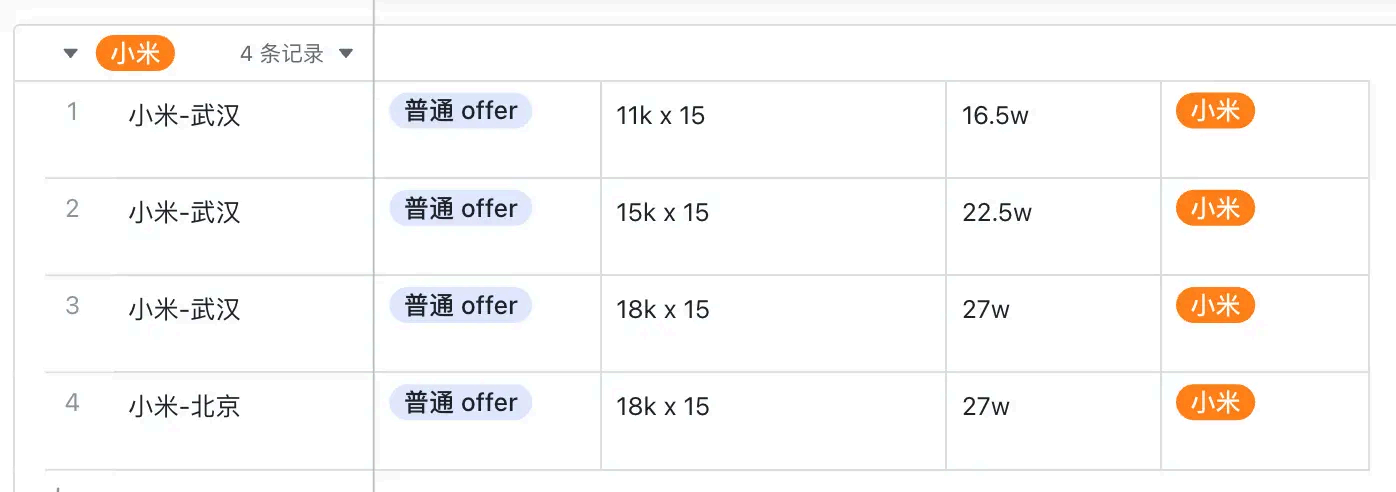Open the 4 条记录 dropdown arrow
Viewport: 1396px width, 492px height.
346,54
